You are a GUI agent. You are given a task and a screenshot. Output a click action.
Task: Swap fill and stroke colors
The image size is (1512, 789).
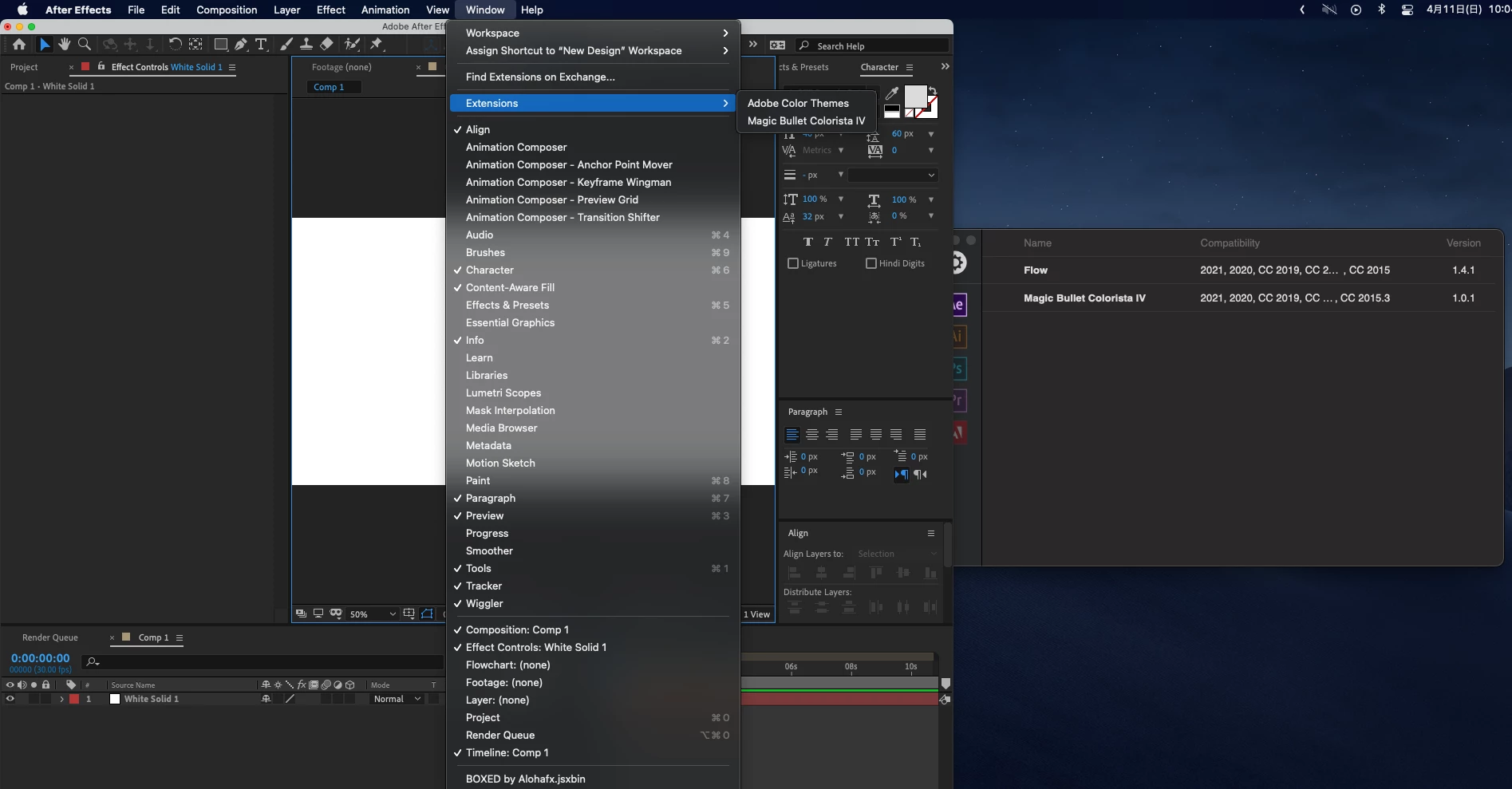[x=933, y=90]
